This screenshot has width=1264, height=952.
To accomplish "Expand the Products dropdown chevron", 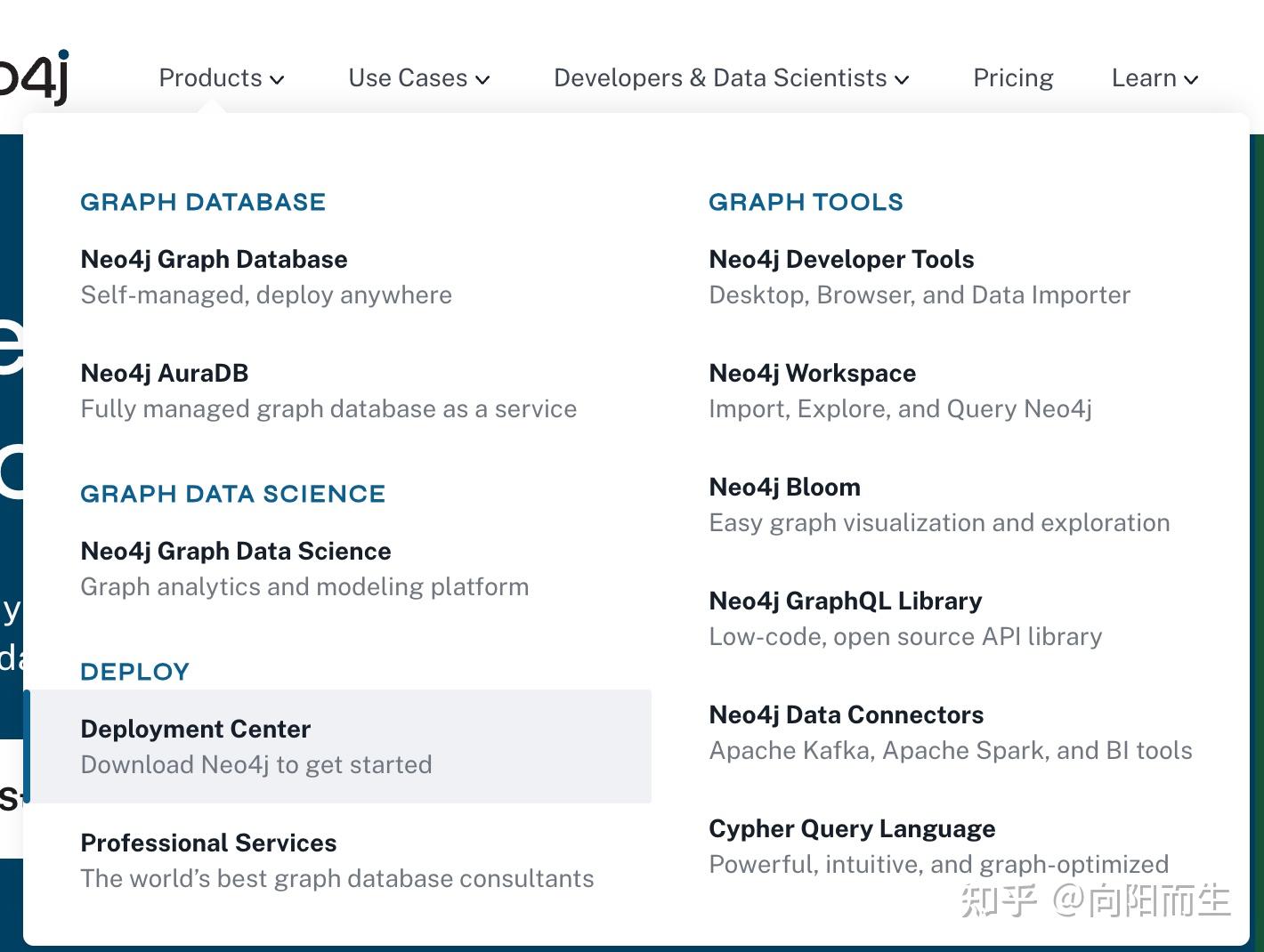I will tap(277, 79).
